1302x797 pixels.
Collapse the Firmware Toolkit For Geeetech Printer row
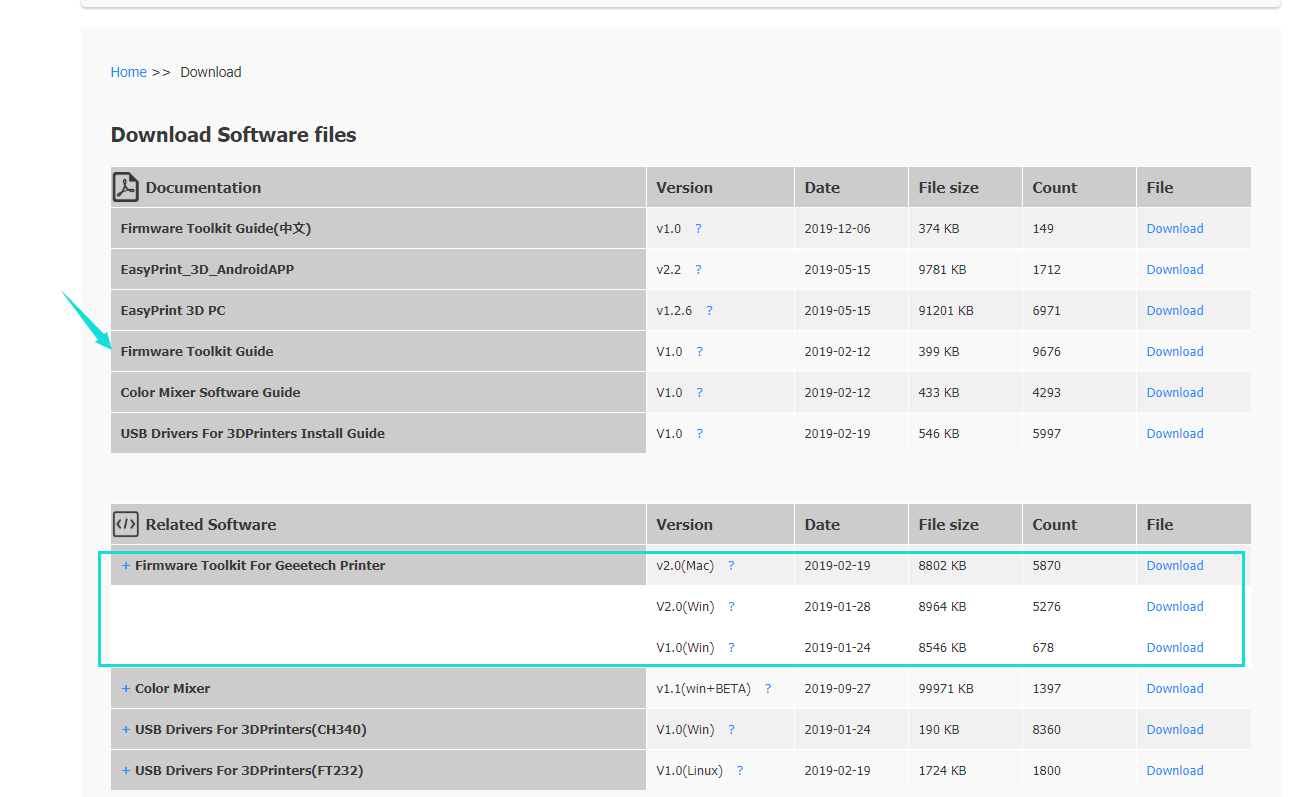126,566
